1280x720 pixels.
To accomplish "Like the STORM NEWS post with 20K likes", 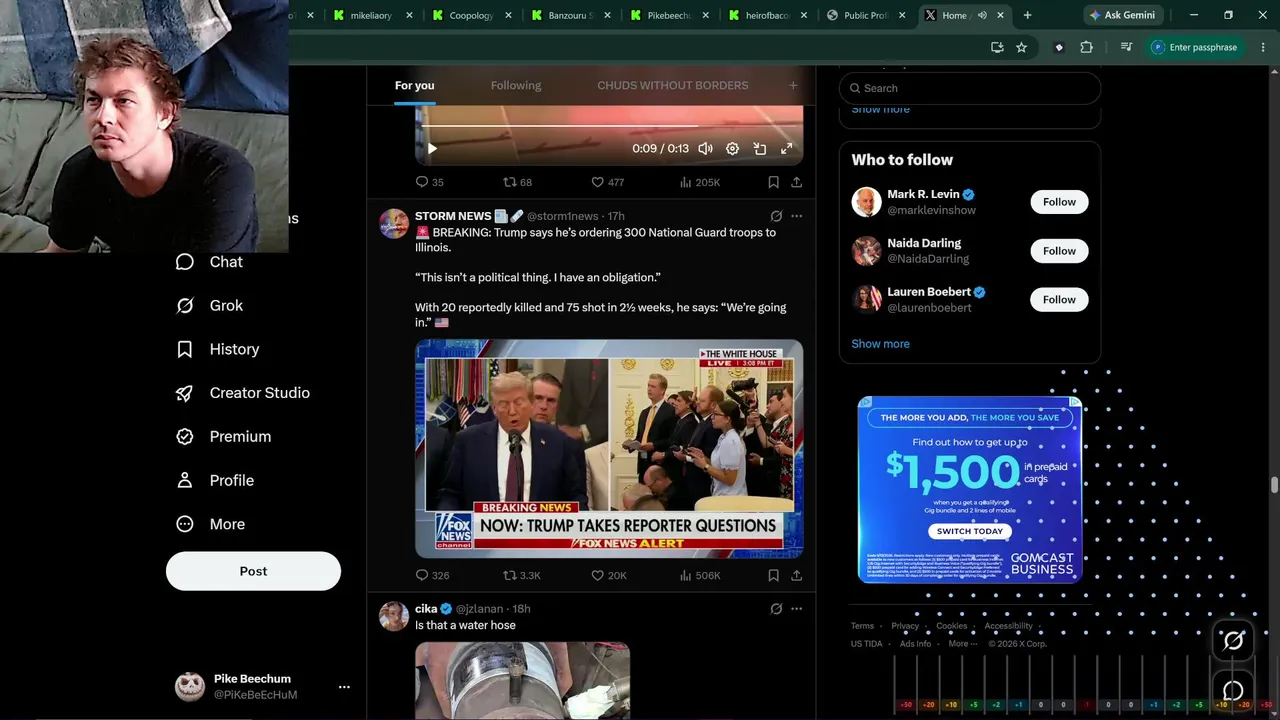I will 609,575.
